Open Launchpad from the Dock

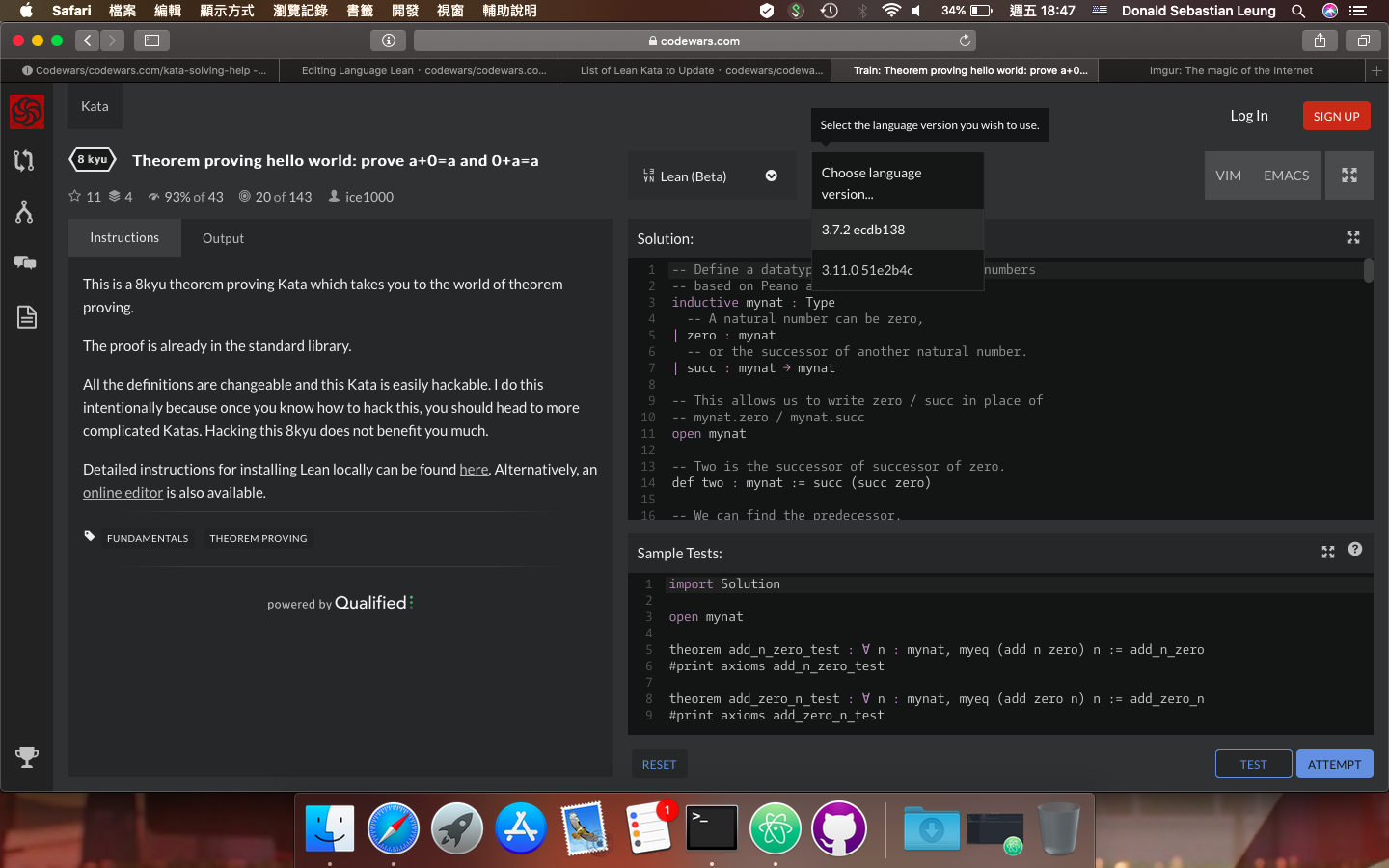click(x=457, y=828)
